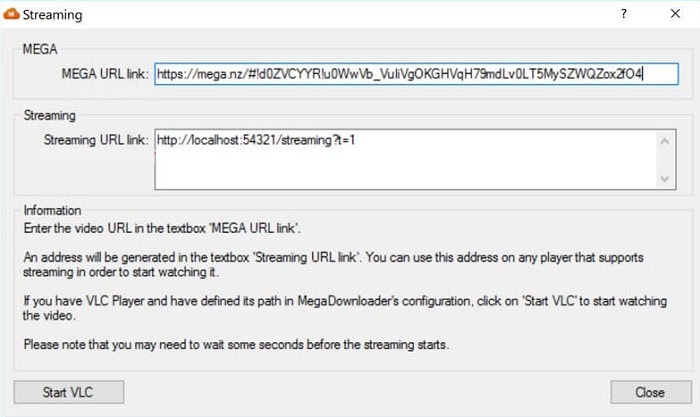Start VLC to watch the video
This screenshot has height=417, width=700.
pos(69,392)
